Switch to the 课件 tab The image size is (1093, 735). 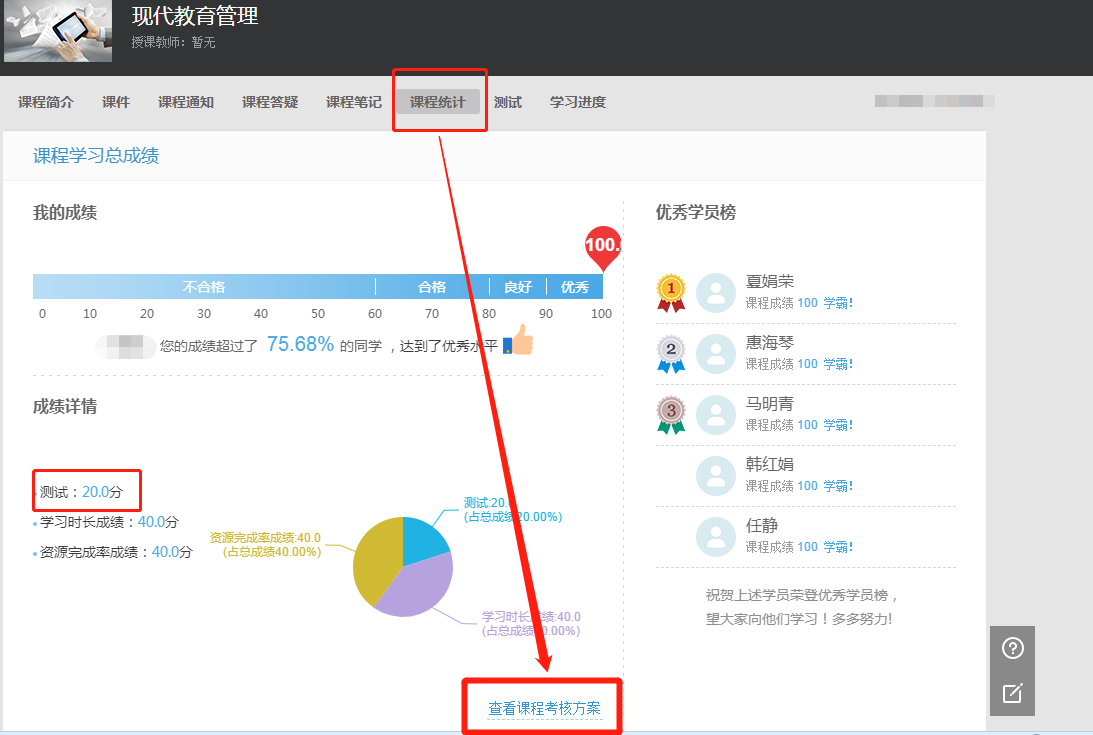[116, 102]
